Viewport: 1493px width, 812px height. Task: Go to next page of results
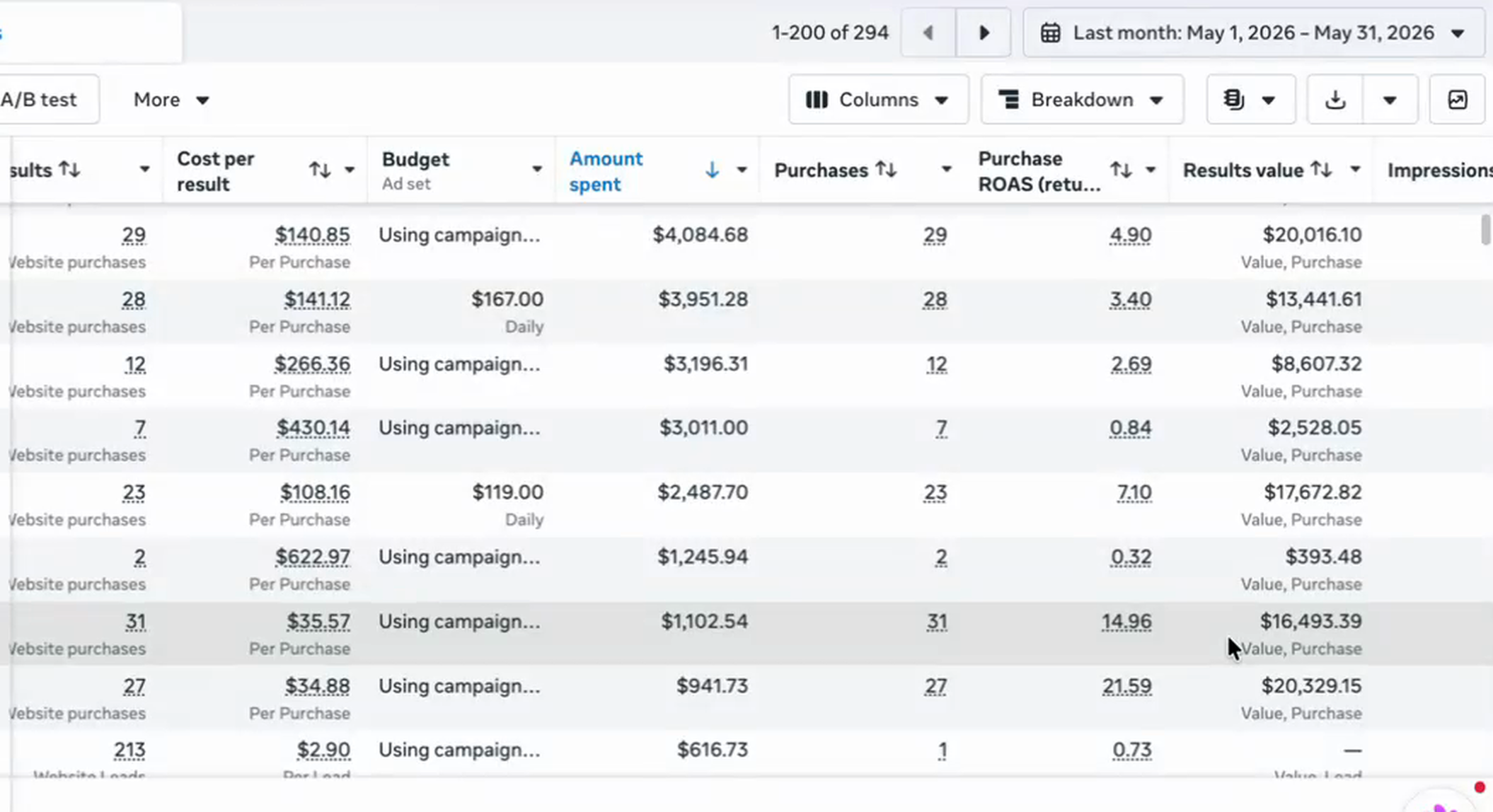(x=984, y=33)
